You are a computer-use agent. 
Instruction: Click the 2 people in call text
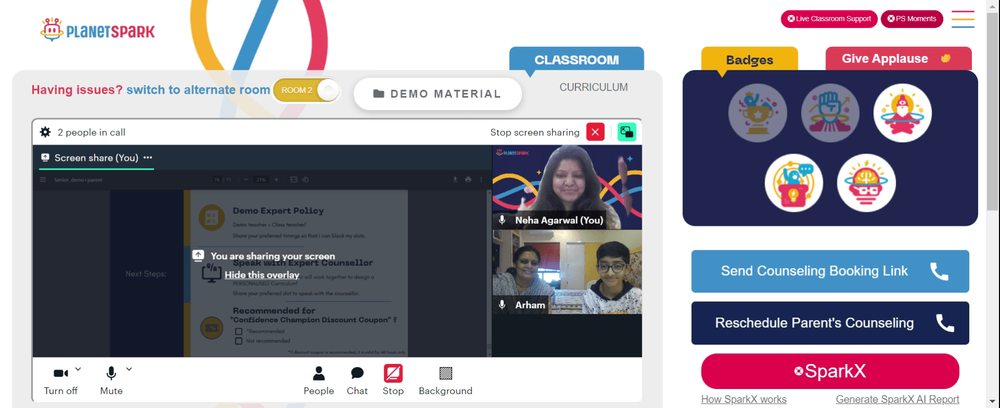pos(91,132)
